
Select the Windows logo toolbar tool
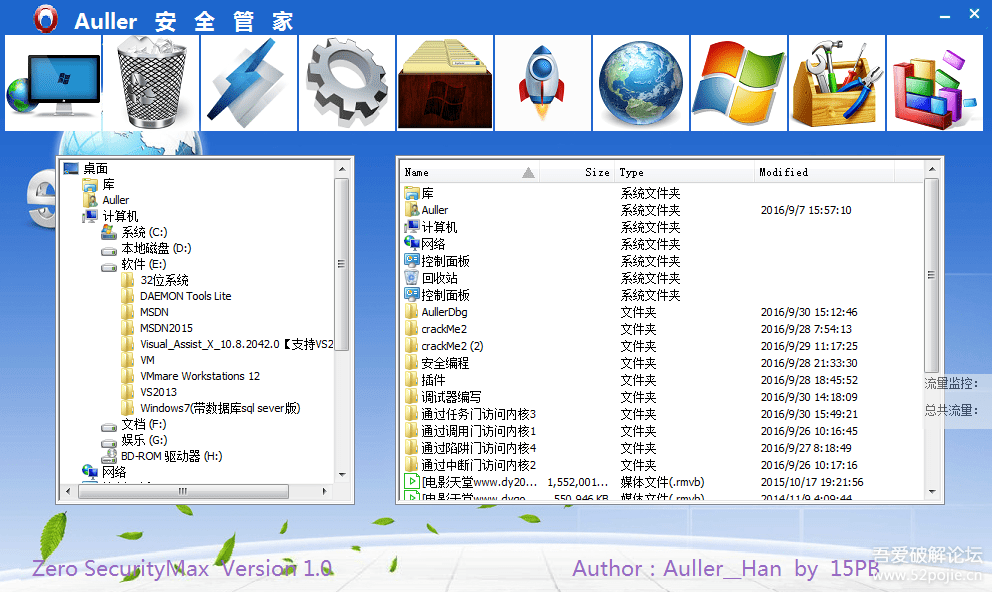click(738, 83)
